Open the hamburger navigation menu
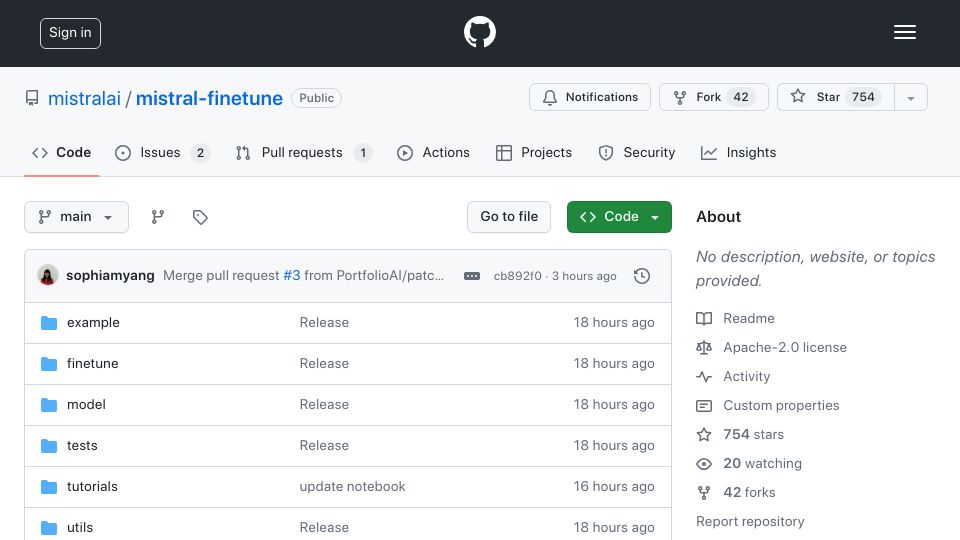Screen dimensions: 960x540 (904, 32)
